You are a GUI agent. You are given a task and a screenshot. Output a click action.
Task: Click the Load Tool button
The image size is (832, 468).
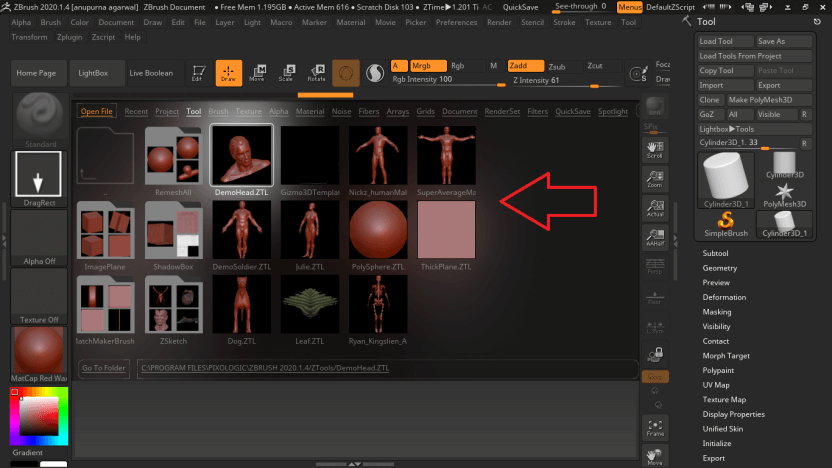[x=726, y=41]
